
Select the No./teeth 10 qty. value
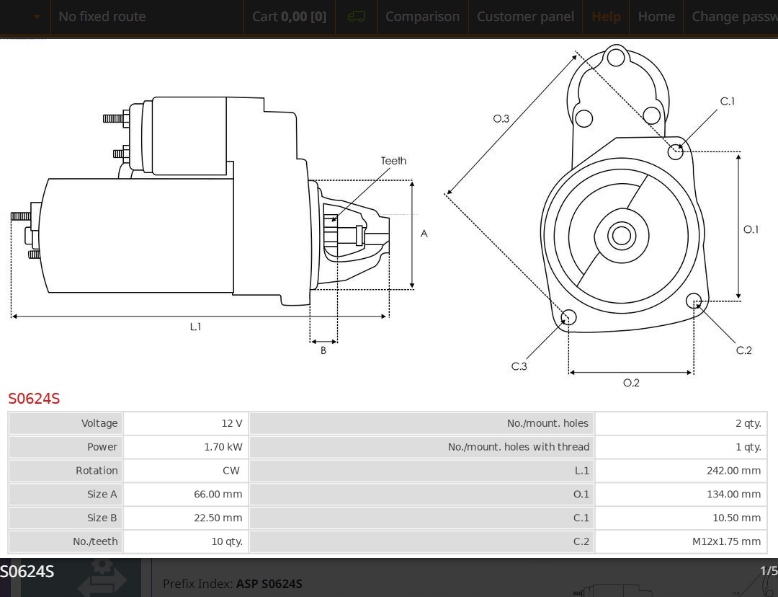coord(186,541)
